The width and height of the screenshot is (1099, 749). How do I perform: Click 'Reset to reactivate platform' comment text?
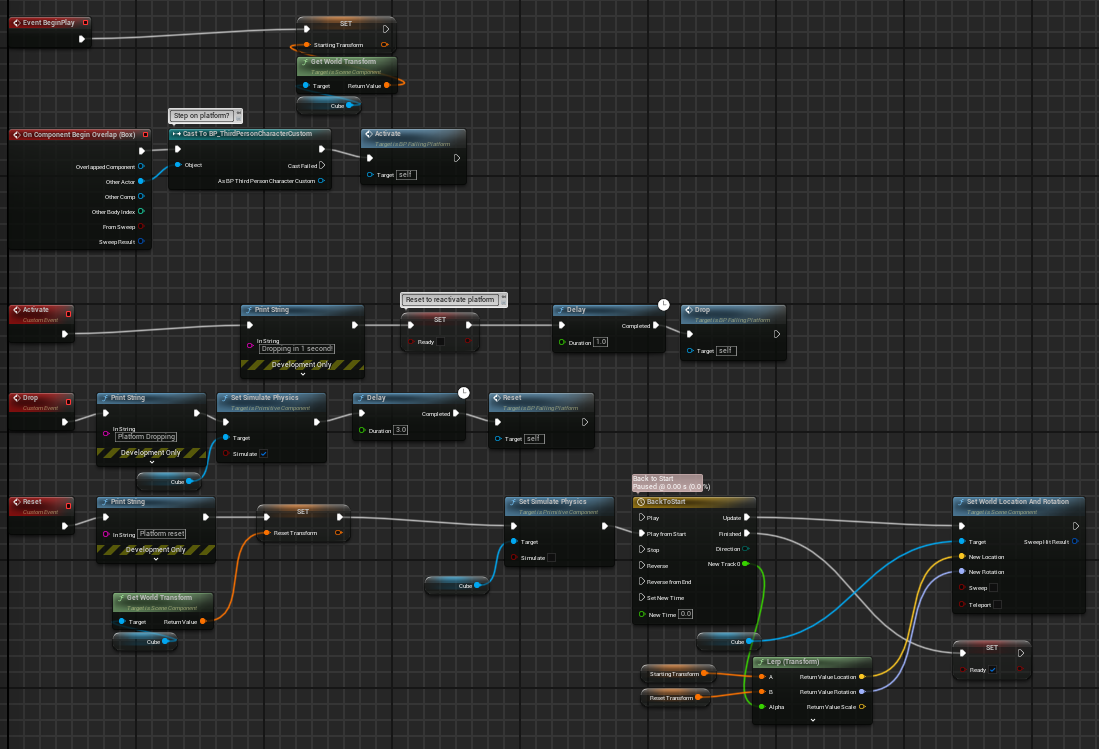(x=450, y=300)
